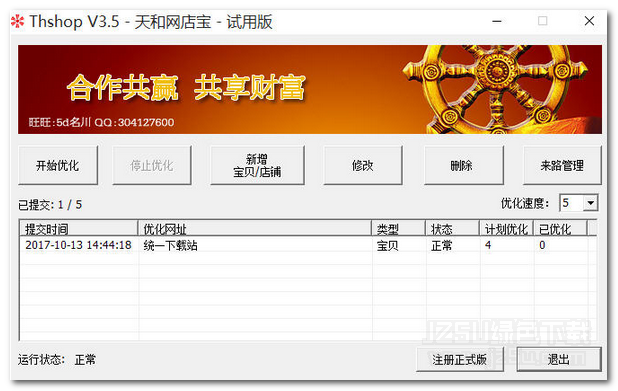
Task: Click the 类型 column header
Action: pos(398,229)
